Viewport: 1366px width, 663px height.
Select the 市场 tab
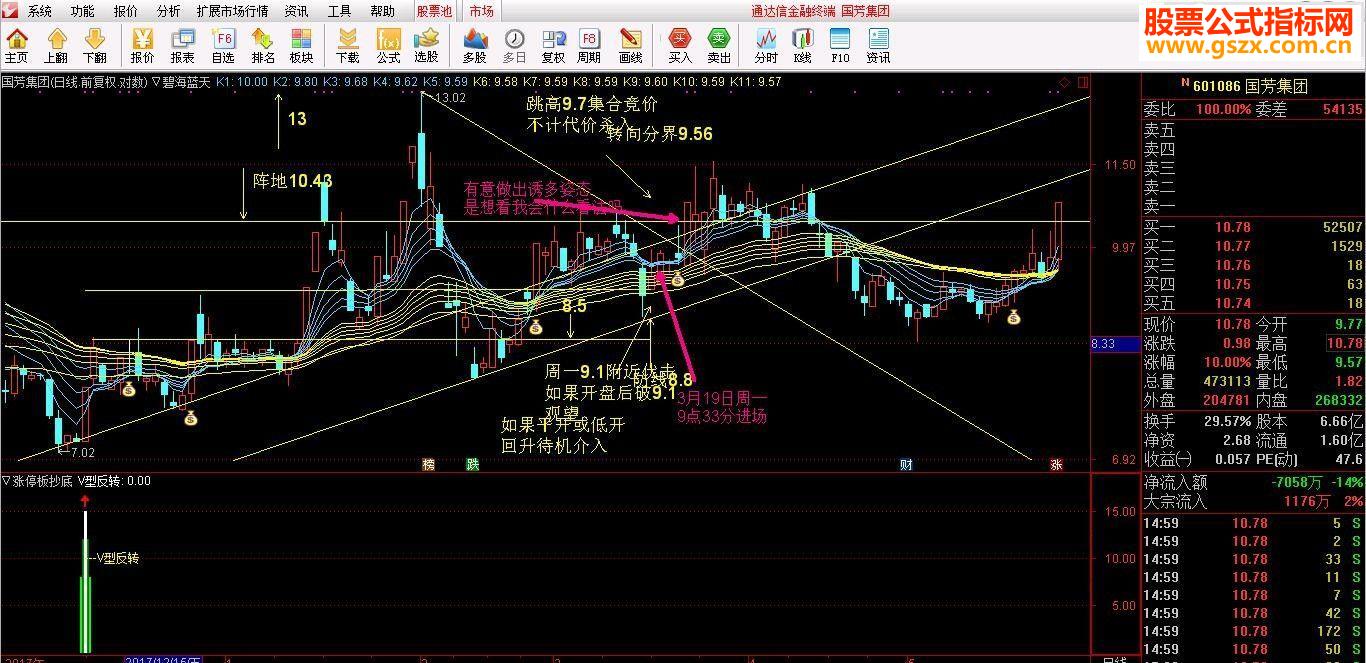pos(481,11)
